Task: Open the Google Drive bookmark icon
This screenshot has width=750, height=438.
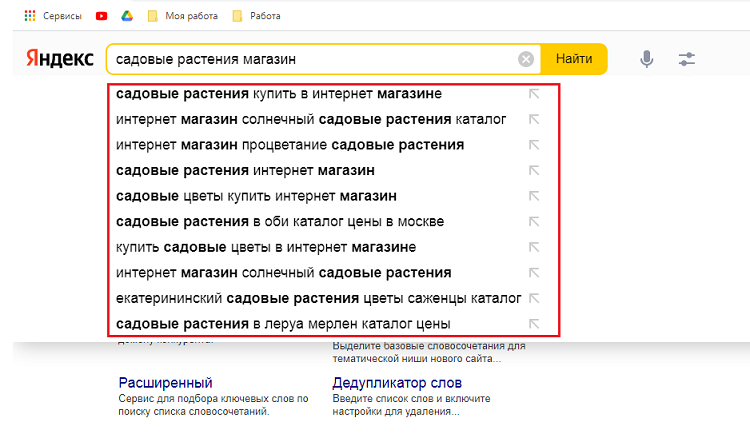Action: coord(127,16)
